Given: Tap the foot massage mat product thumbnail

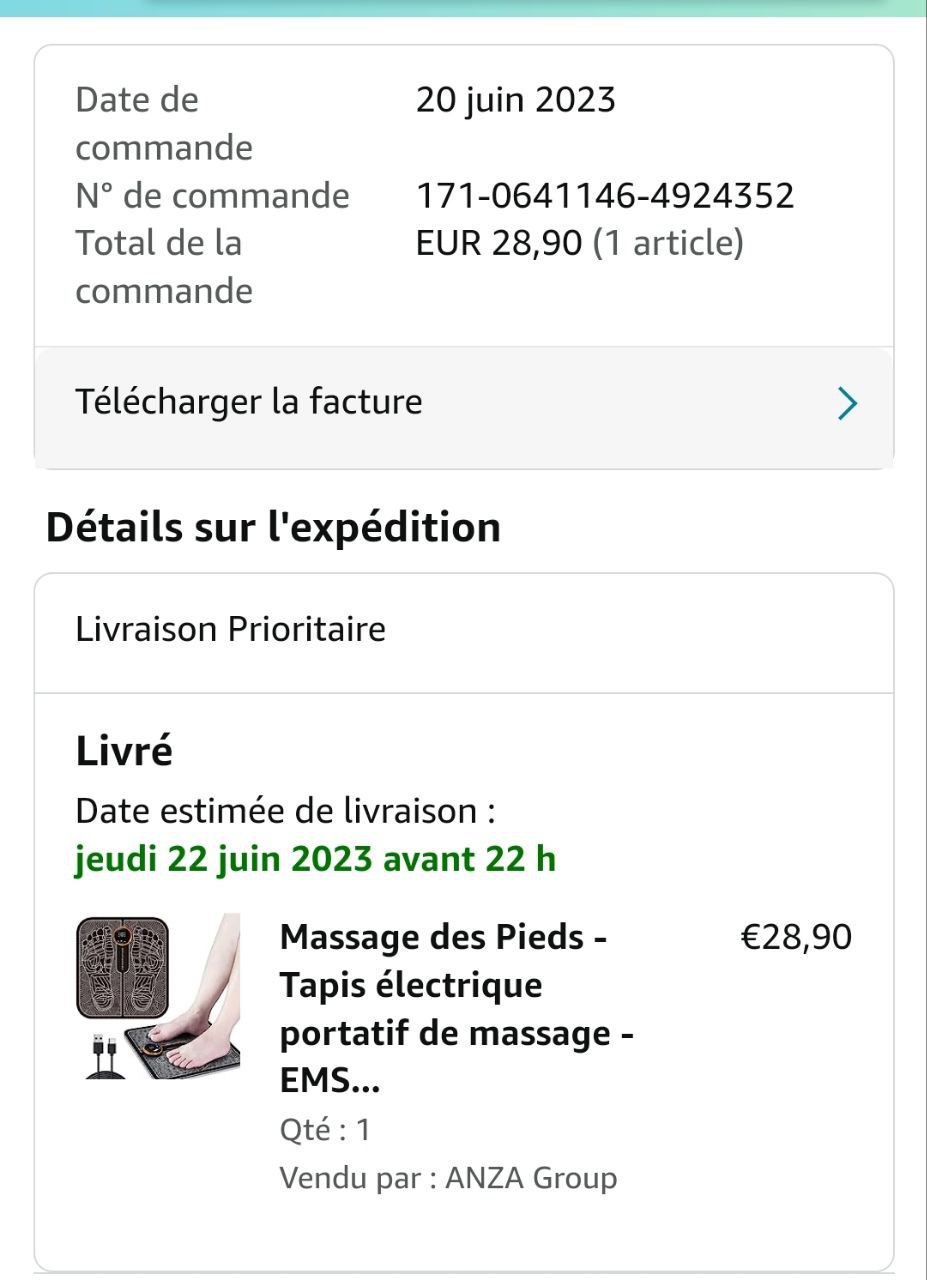Looking at the screenshot, I should click(x=158, y=996).
